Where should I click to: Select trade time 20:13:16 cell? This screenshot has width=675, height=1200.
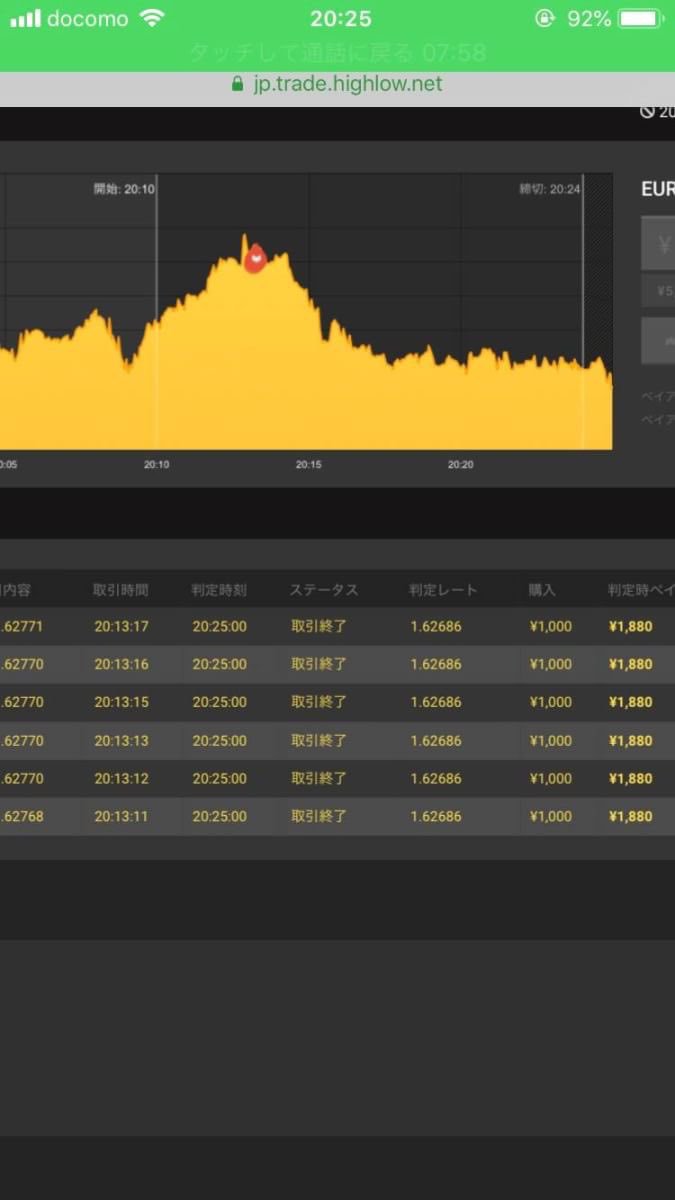(x=121, y=664)
